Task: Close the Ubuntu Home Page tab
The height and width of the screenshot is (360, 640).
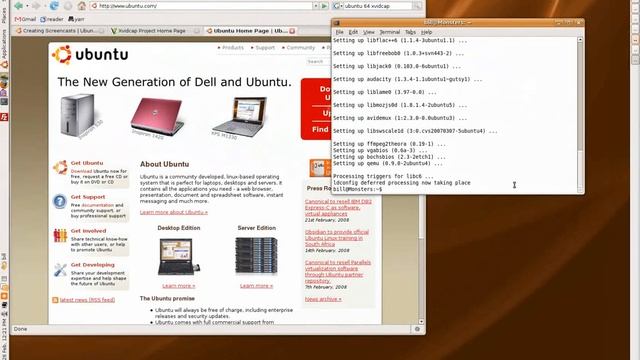Action: tap(292, 31)
